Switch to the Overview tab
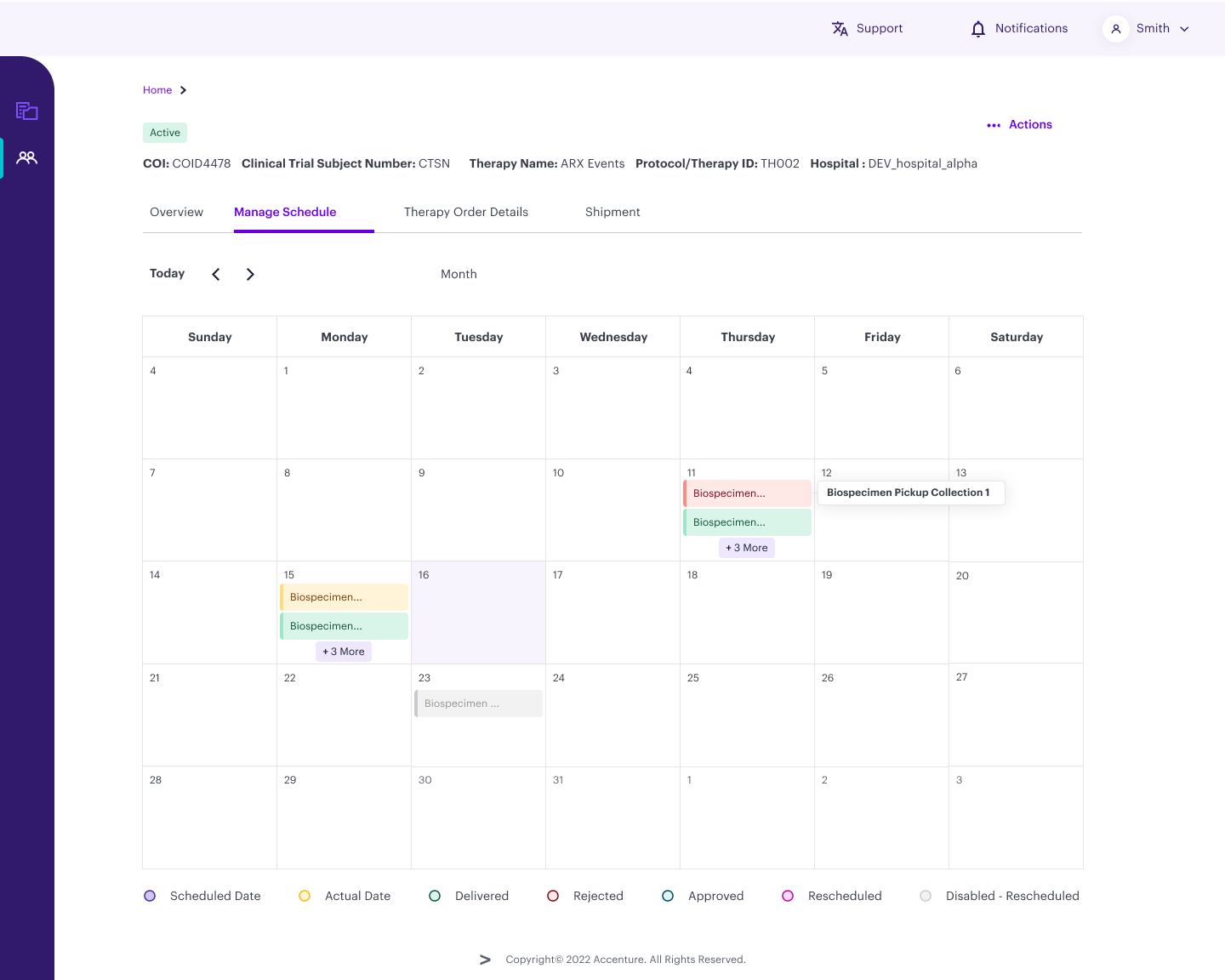 (x=176, y=212)
